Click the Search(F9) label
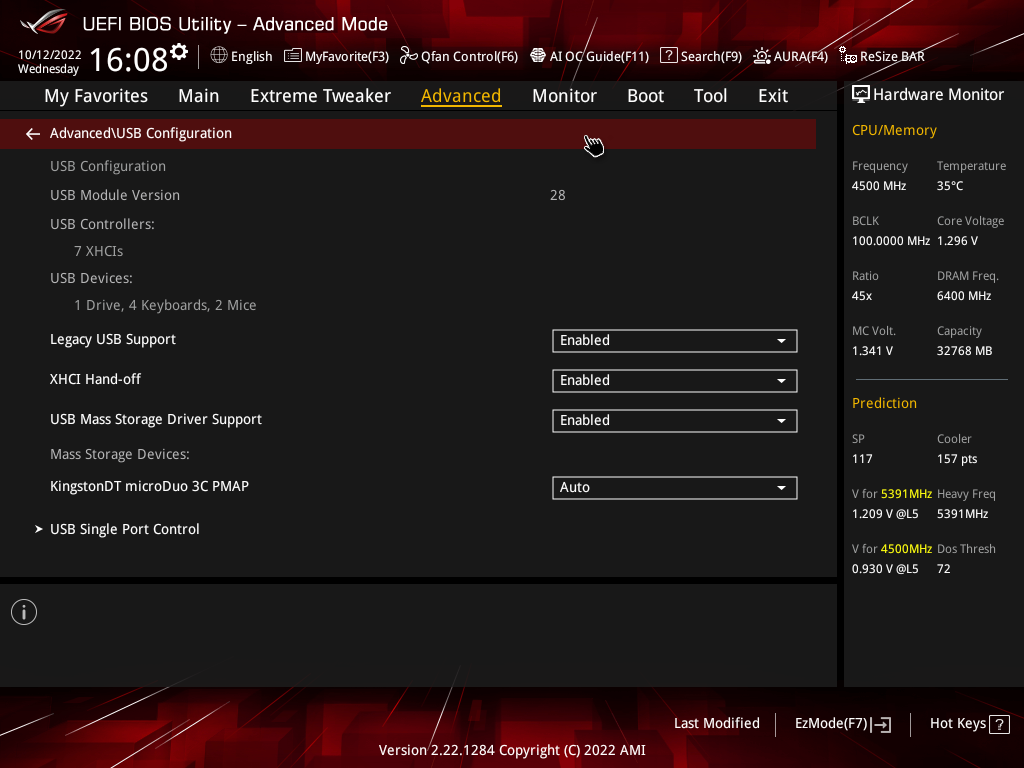Screen dimensions: 1024x768 (711, 57)
